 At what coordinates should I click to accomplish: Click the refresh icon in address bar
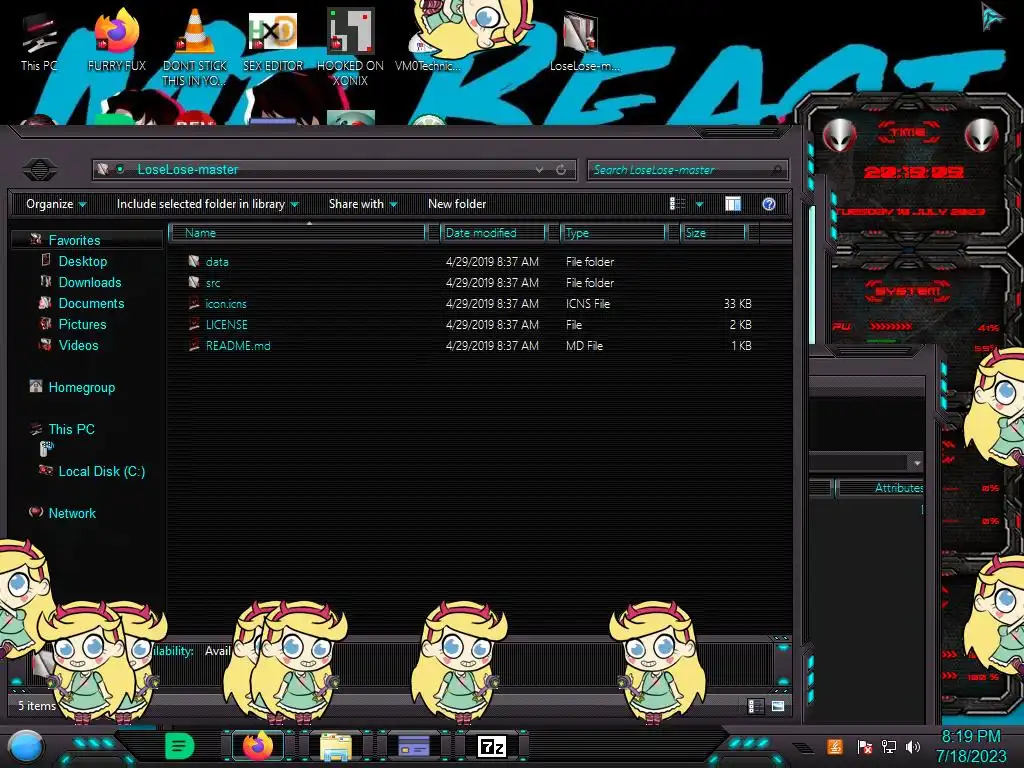[561, 170]
